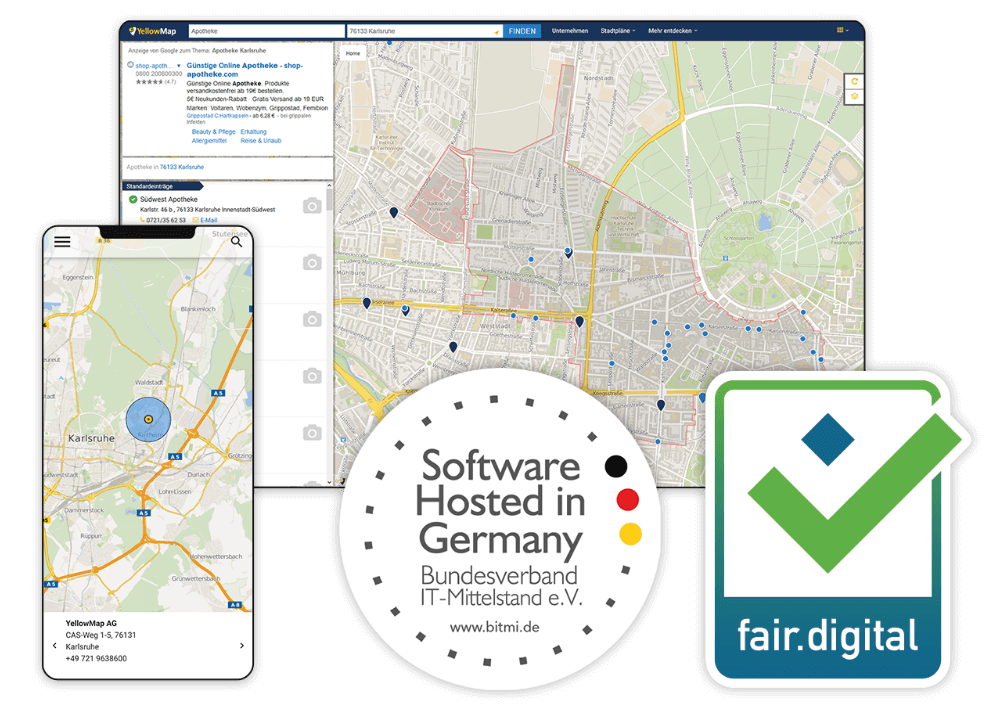This screenshot has height=716, width=1000.
Task: Open the Unternehmen menu item
Action: click(x=570, y=31)
